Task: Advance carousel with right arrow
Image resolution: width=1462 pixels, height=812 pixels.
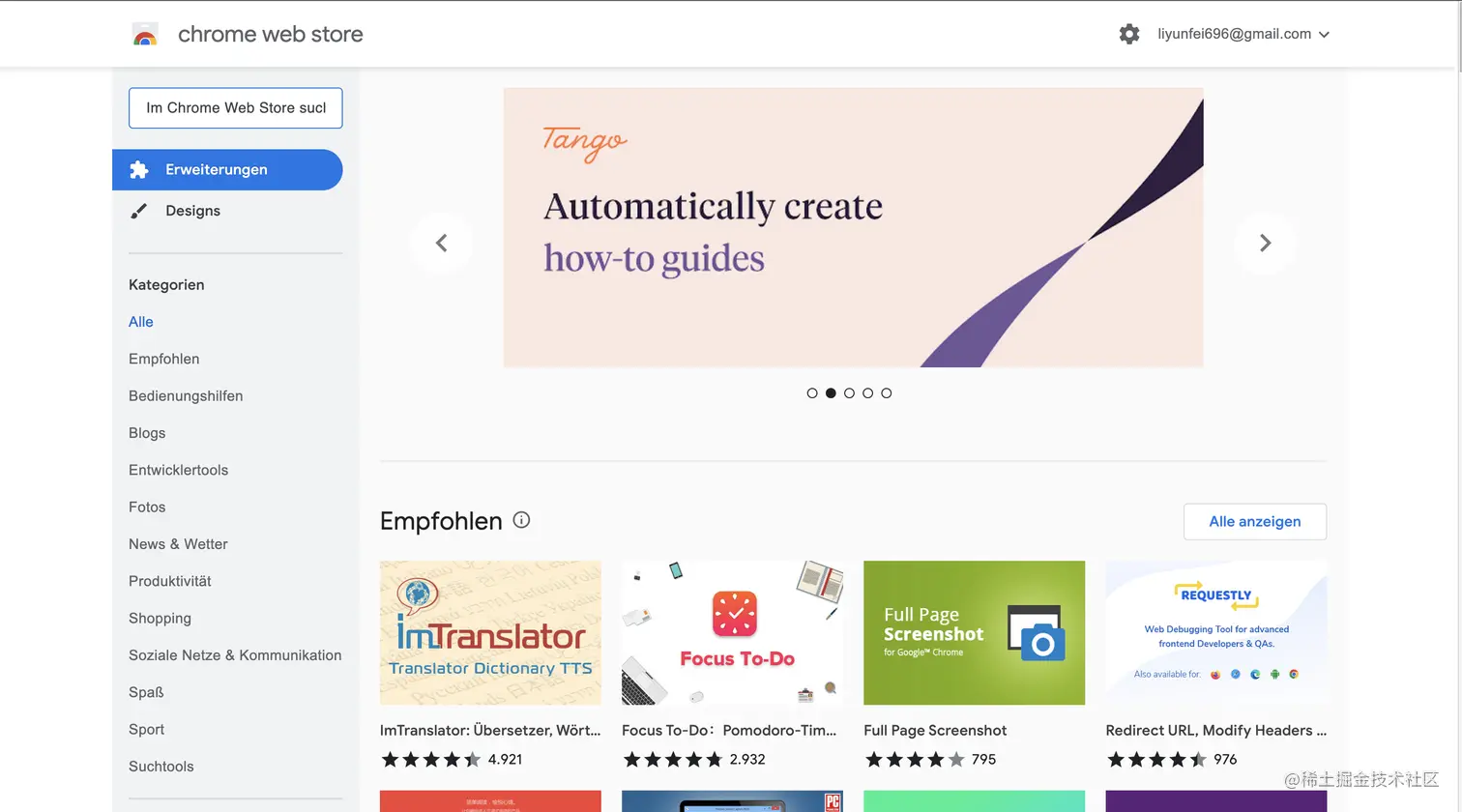Action: [x=1265, y=243]
